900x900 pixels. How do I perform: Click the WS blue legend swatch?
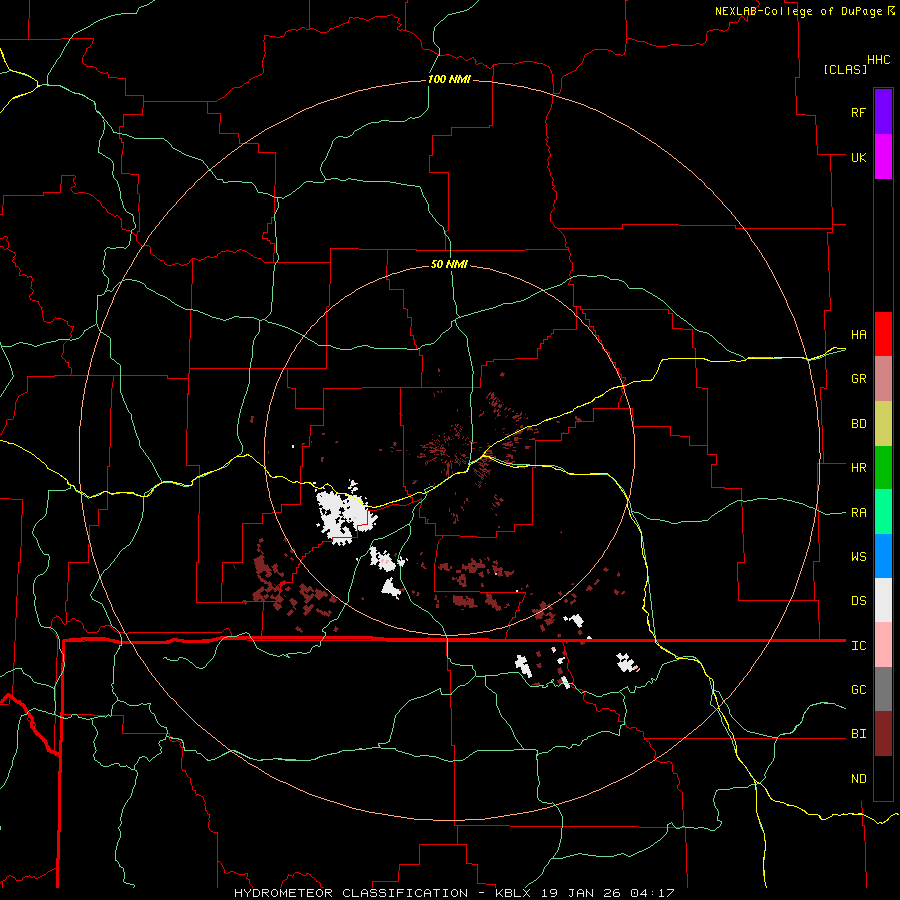point(883,556)
